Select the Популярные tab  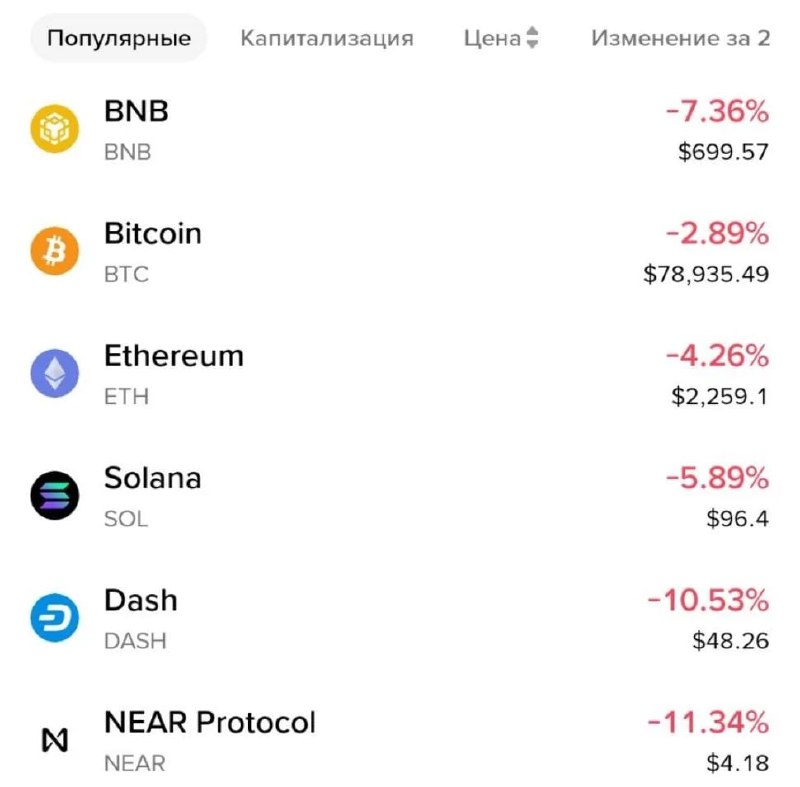tap(119, 38)
